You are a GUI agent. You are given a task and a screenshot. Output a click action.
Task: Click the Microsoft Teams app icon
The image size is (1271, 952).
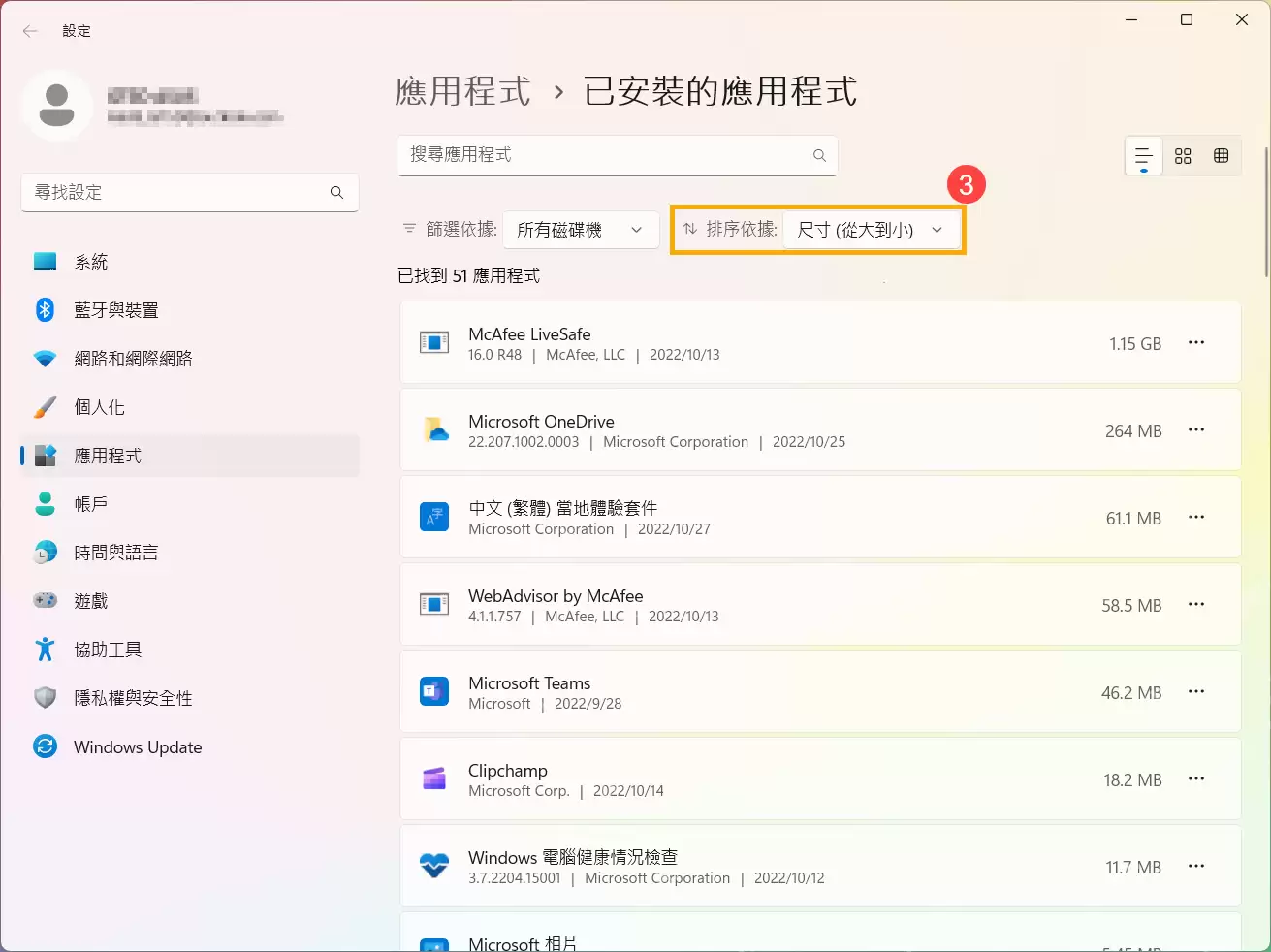click(x=434, y=692)
